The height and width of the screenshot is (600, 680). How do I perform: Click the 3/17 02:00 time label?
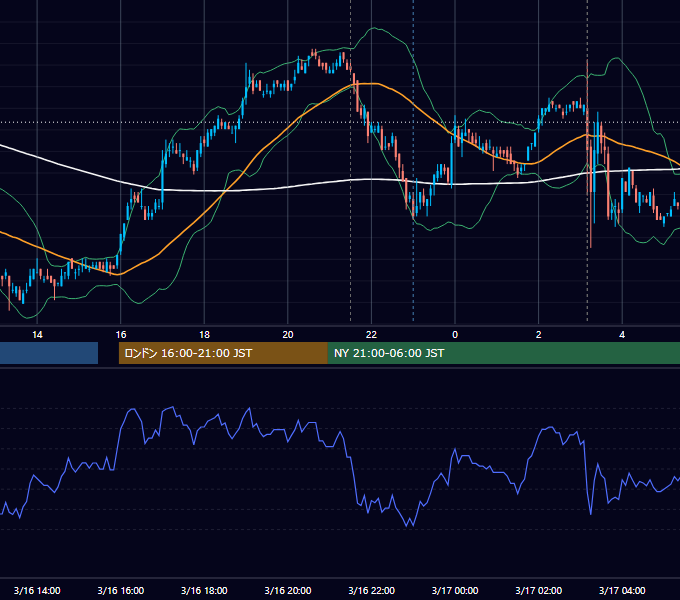click(539, 590)
